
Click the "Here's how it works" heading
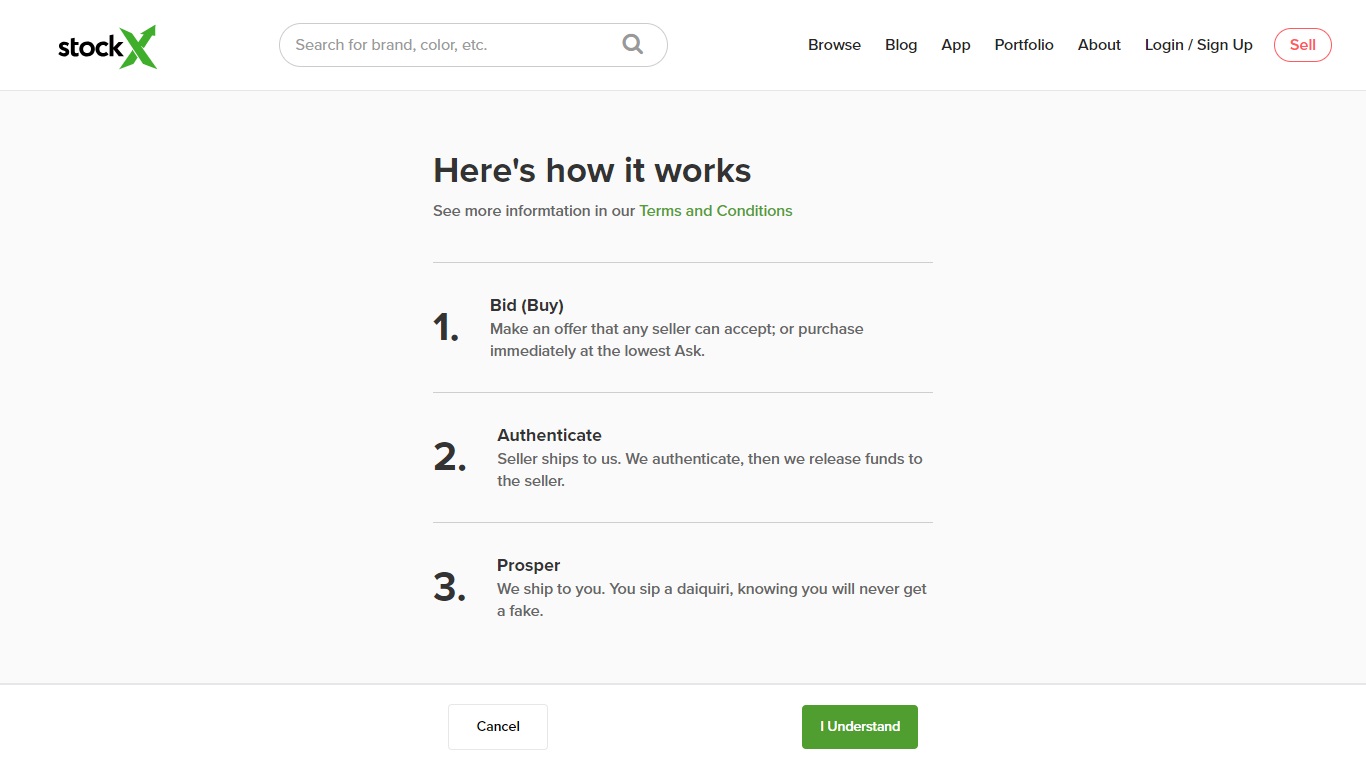tap(591, 170)
